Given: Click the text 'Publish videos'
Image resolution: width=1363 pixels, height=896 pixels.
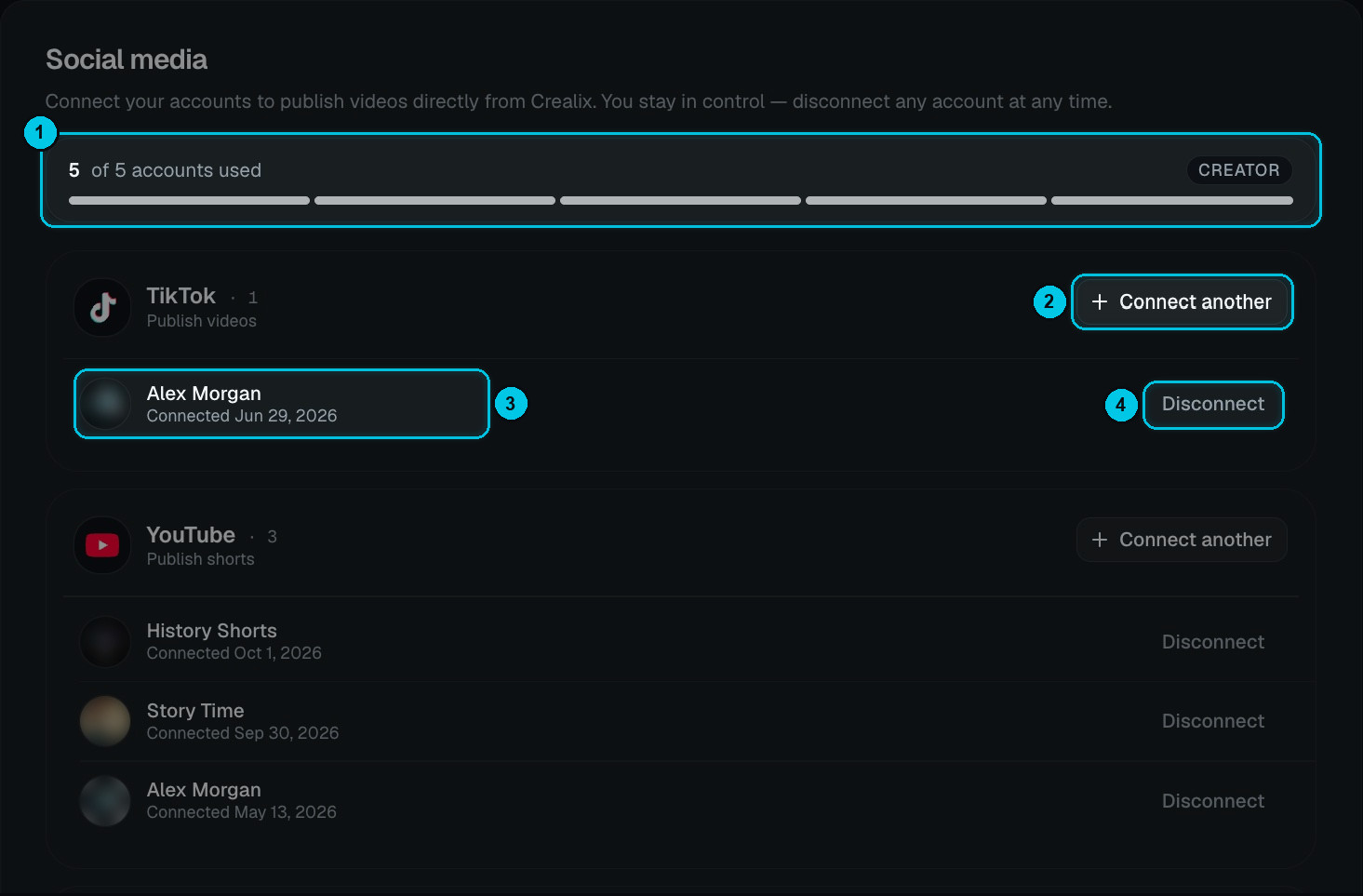Looking at the screenshot, I should [x=201, y=321].
